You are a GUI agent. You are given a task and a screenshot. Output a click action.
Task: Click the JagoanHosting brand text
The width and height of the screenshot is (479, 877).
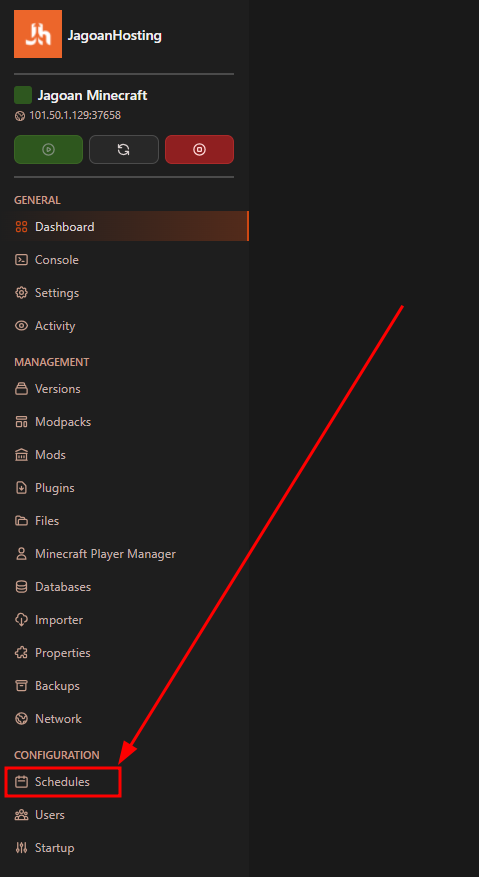(x=115, y=36)
